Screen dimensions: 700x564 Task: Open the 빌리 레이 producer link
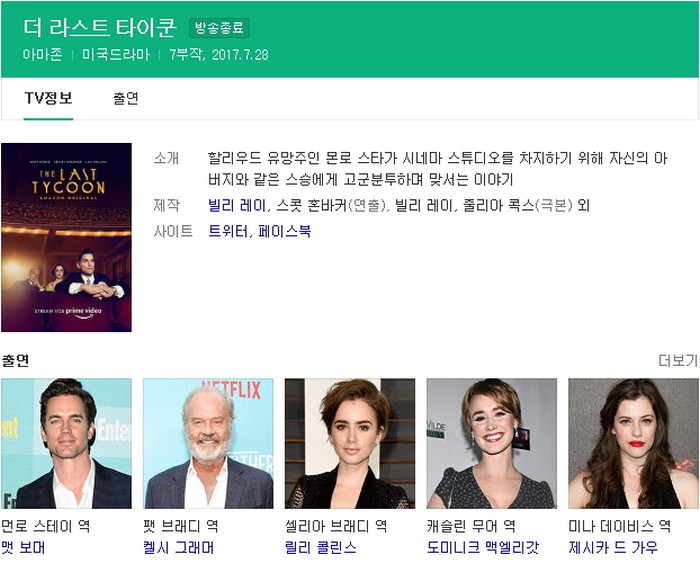[237, 205]
